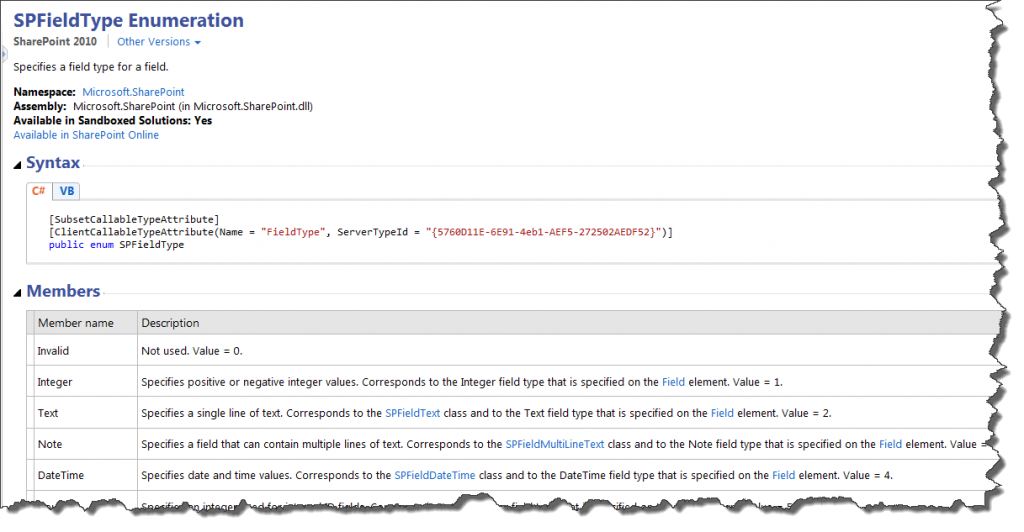1024x532 pixels.
Task: Open Field link in DateTime row
Action: click(x=784, y=475)
